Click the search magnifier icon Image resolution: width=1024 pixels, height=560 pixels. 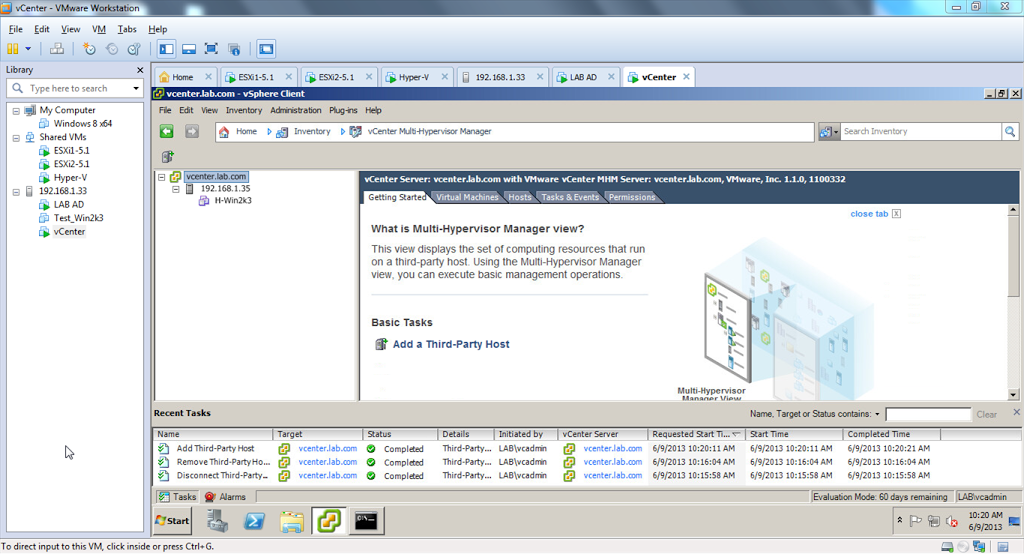[1010, 132]
